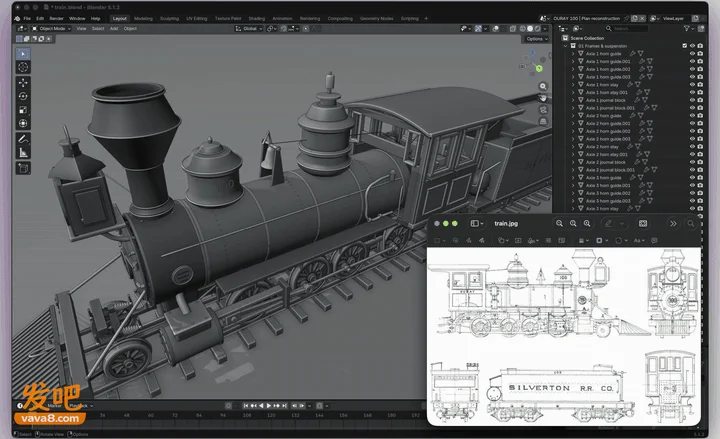
Task: Click Preview text style Aa tool
Action: [638, 240]
